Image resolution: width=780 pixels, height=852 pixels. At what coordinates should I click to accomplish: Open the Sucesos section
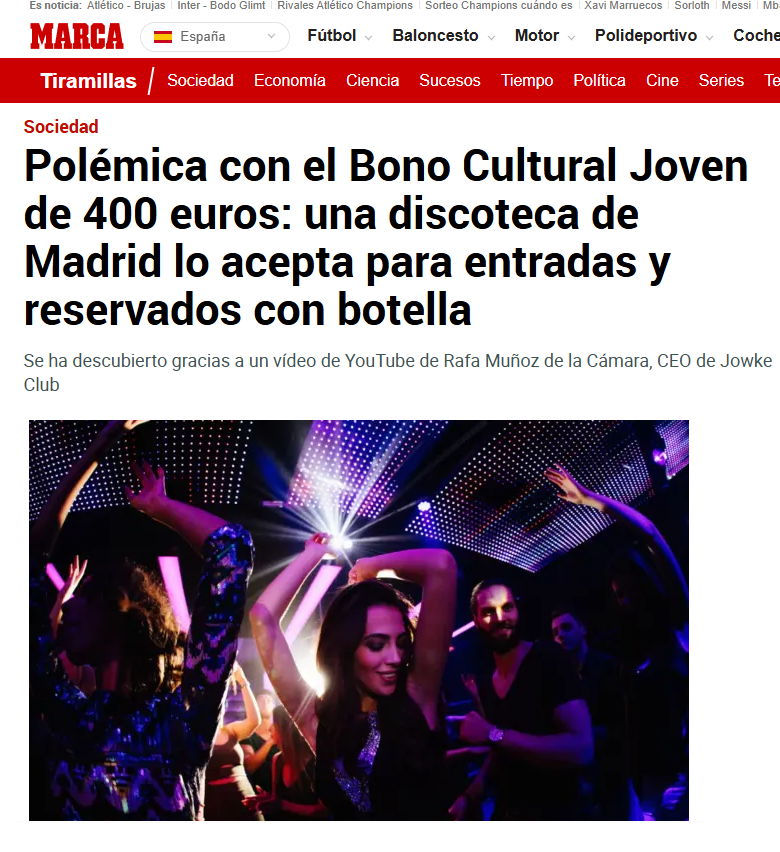click(x=450, y=80)
